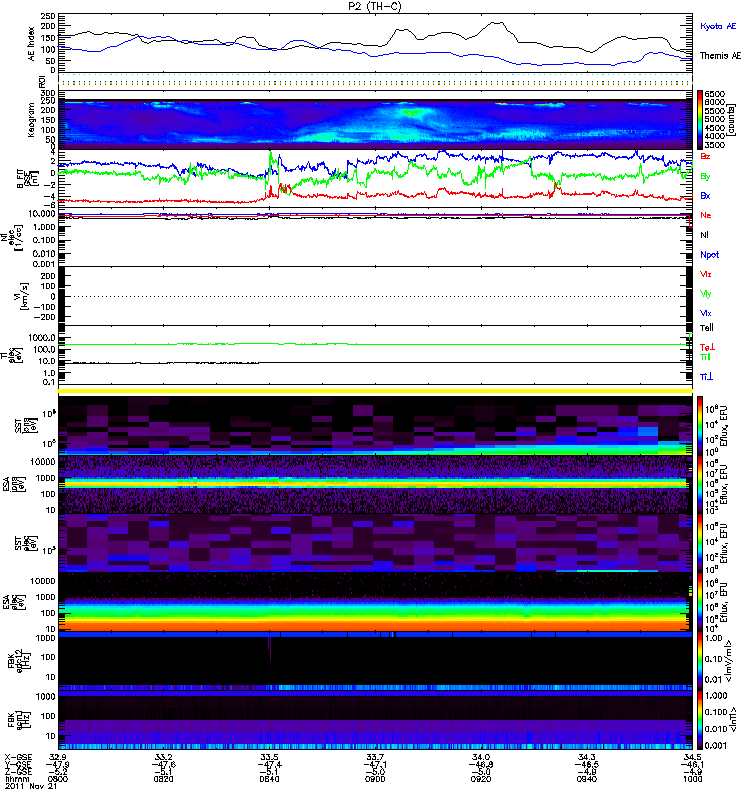
Task: Click the 2011 Nov 21 date label
Action: 24,791
